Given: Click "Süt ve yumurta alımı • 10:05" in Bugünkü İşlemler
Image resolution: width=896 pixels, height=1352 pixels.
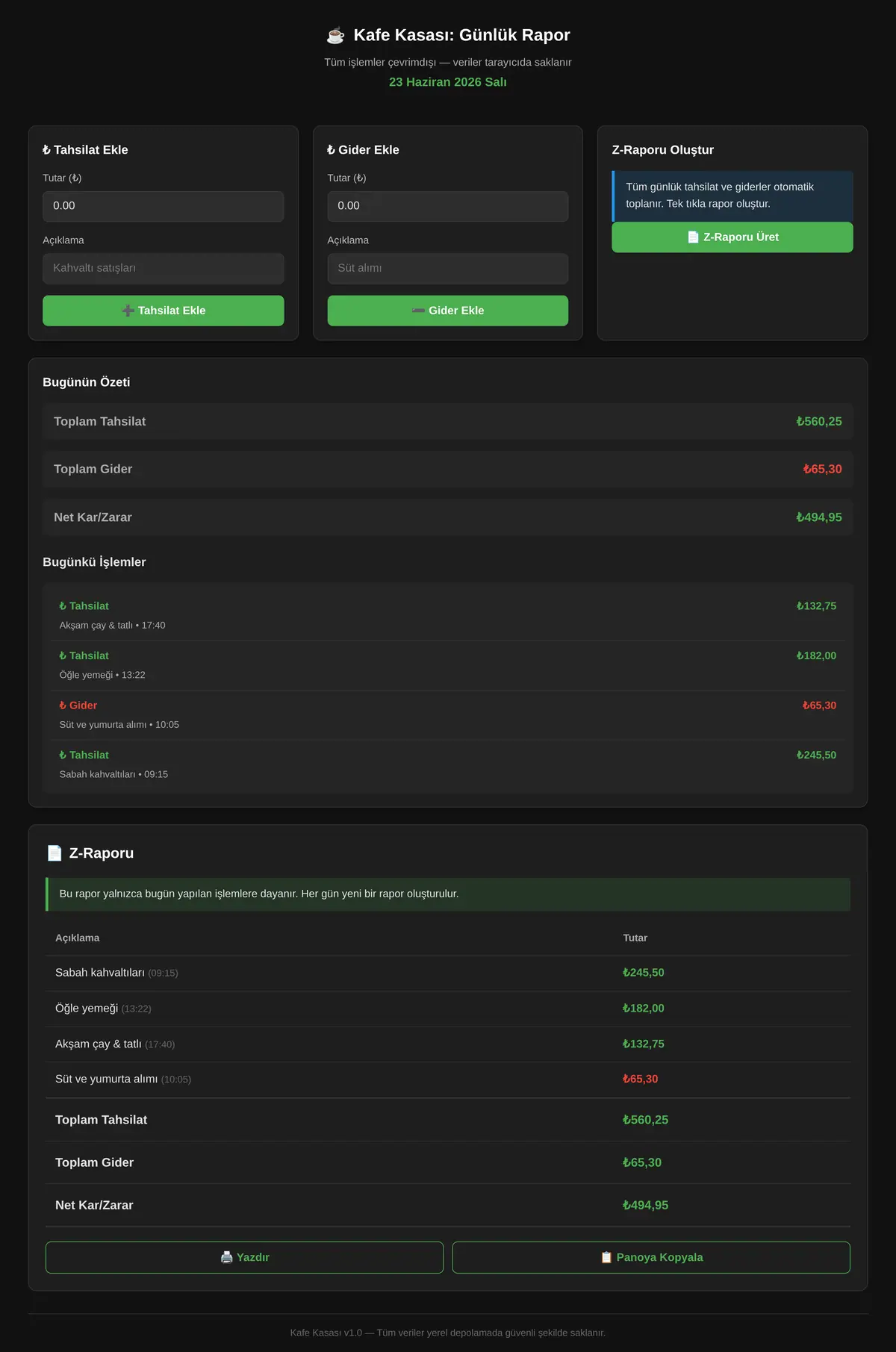Looking at the screenshot, I should click(119, 725).
